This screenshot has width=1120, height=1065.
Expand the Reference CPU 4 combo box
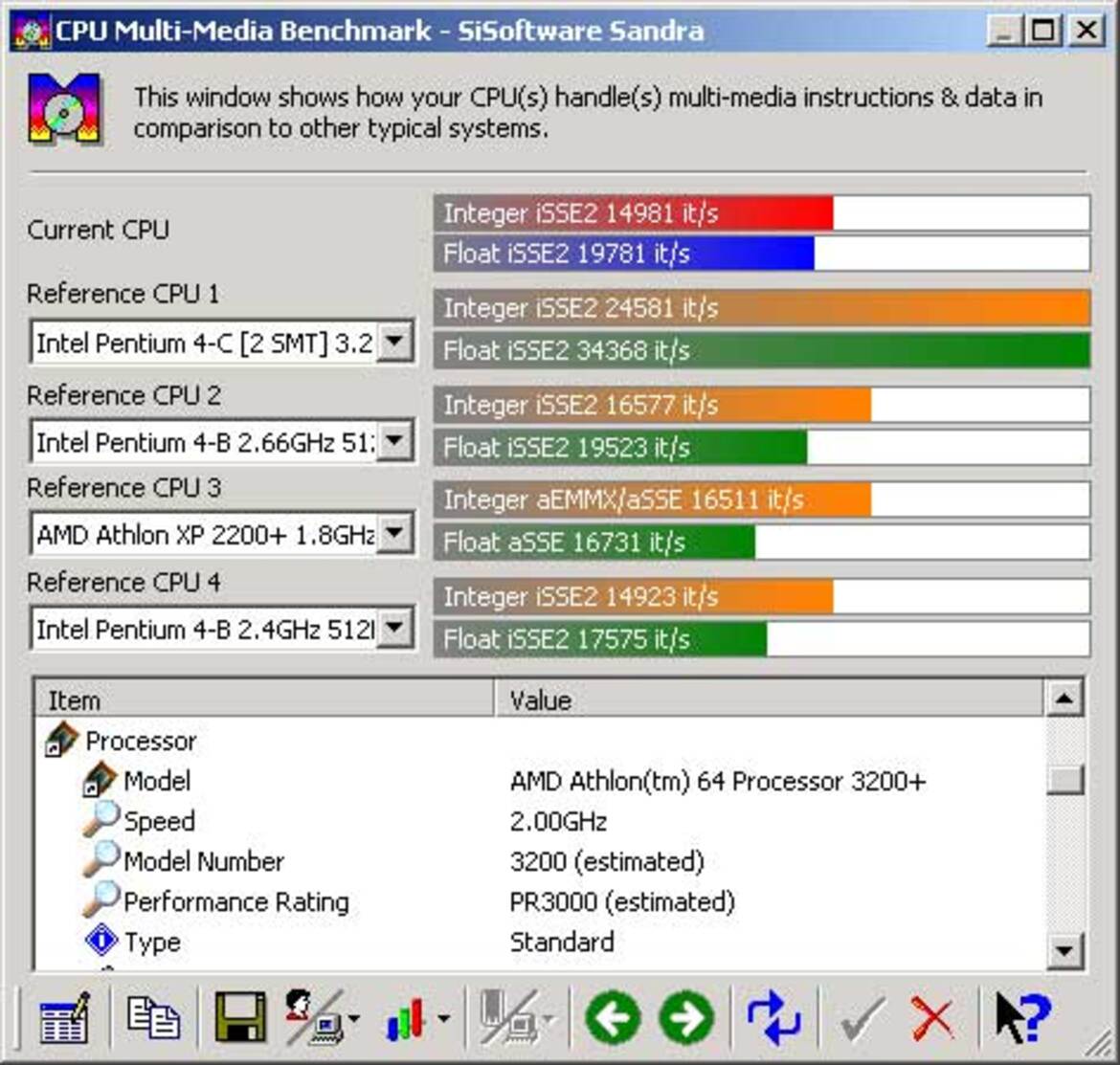[395, 629]
